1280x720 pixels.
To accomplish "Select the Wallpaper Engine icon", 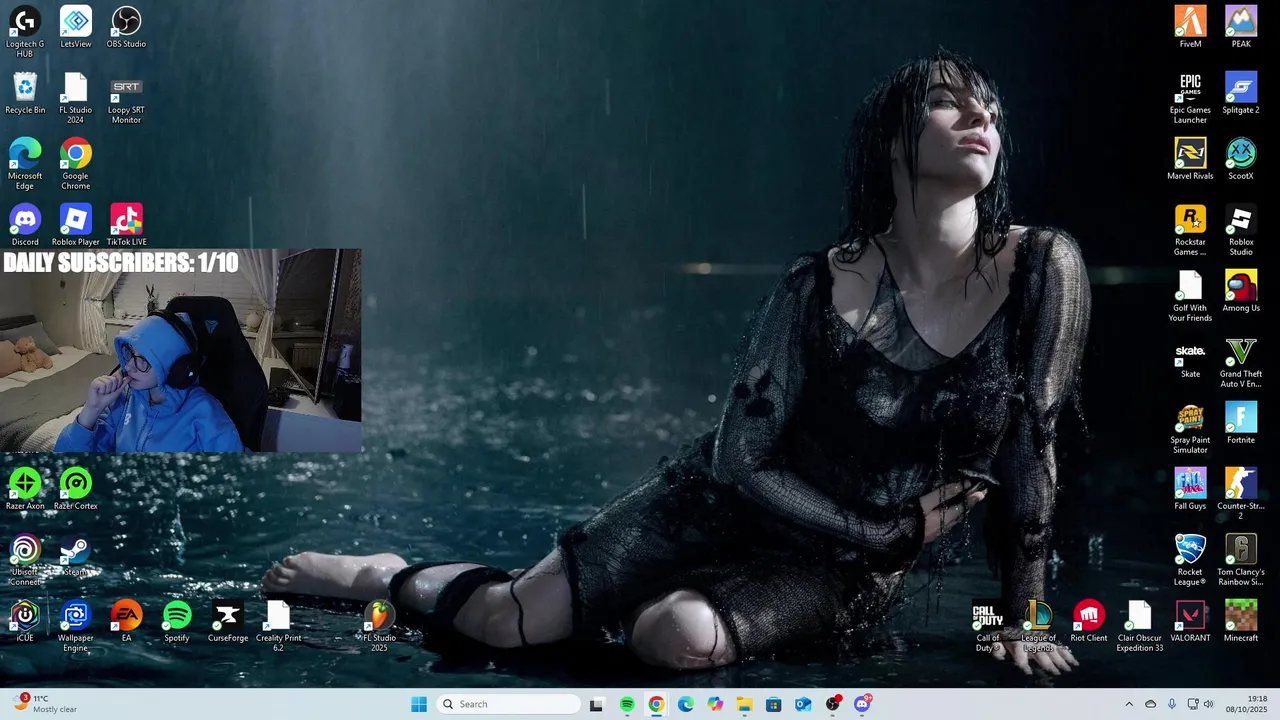I will coord(76,626).
